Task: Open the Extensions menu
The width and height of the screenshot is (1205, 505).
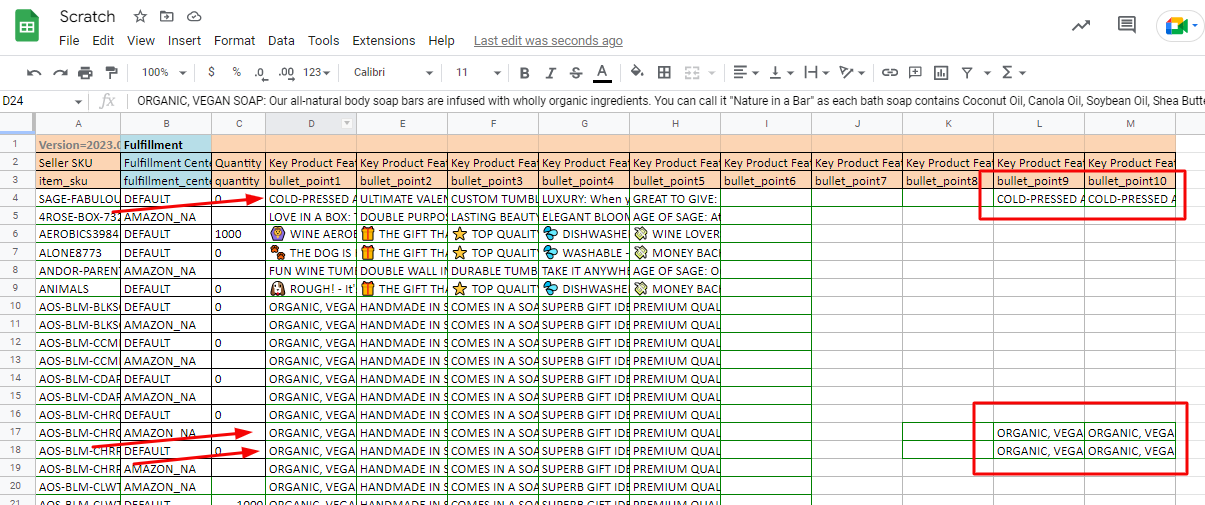Action: tap(384, 41)
